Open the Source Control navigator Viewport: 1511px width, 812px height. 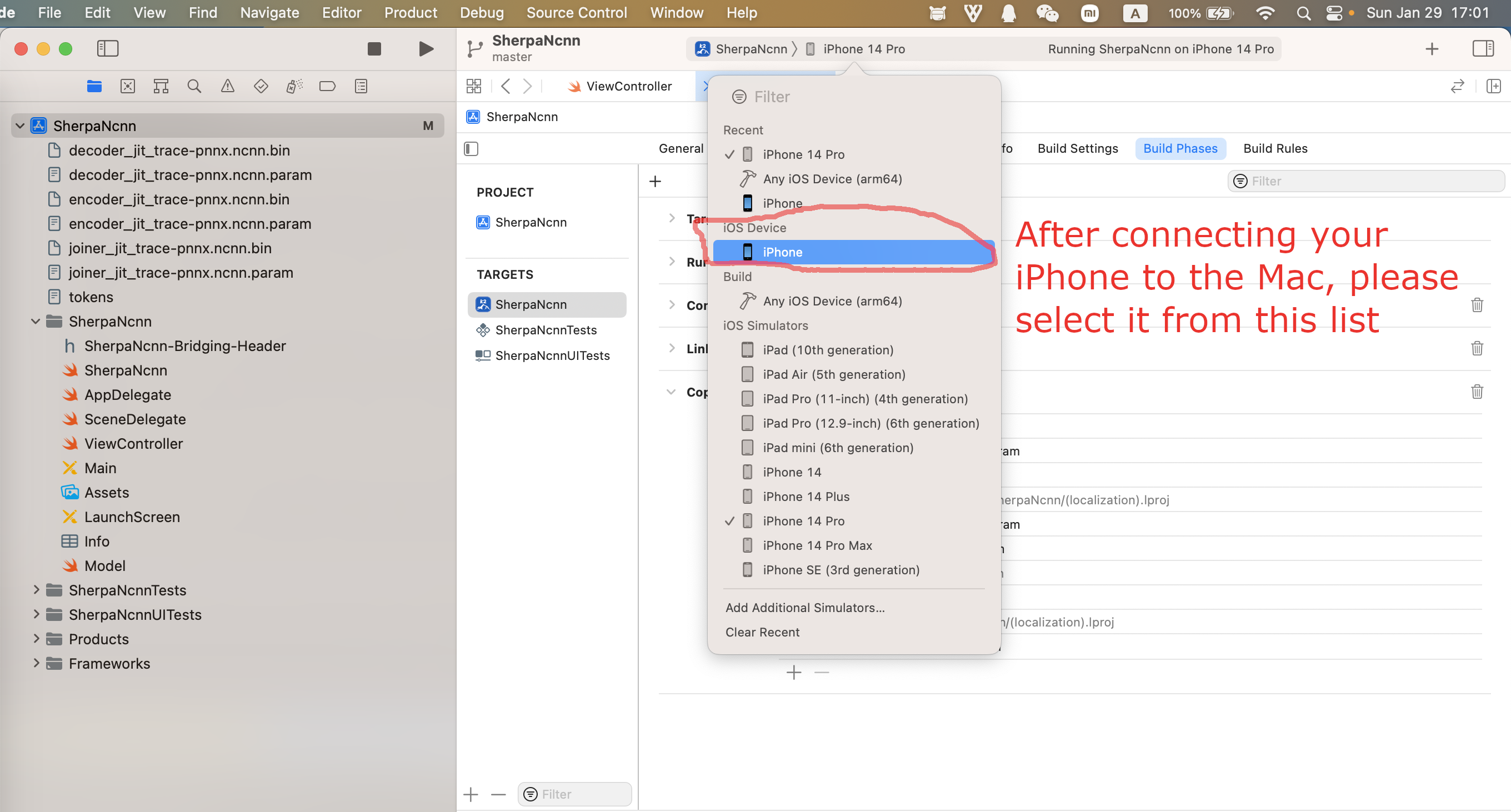click(127, 87)
